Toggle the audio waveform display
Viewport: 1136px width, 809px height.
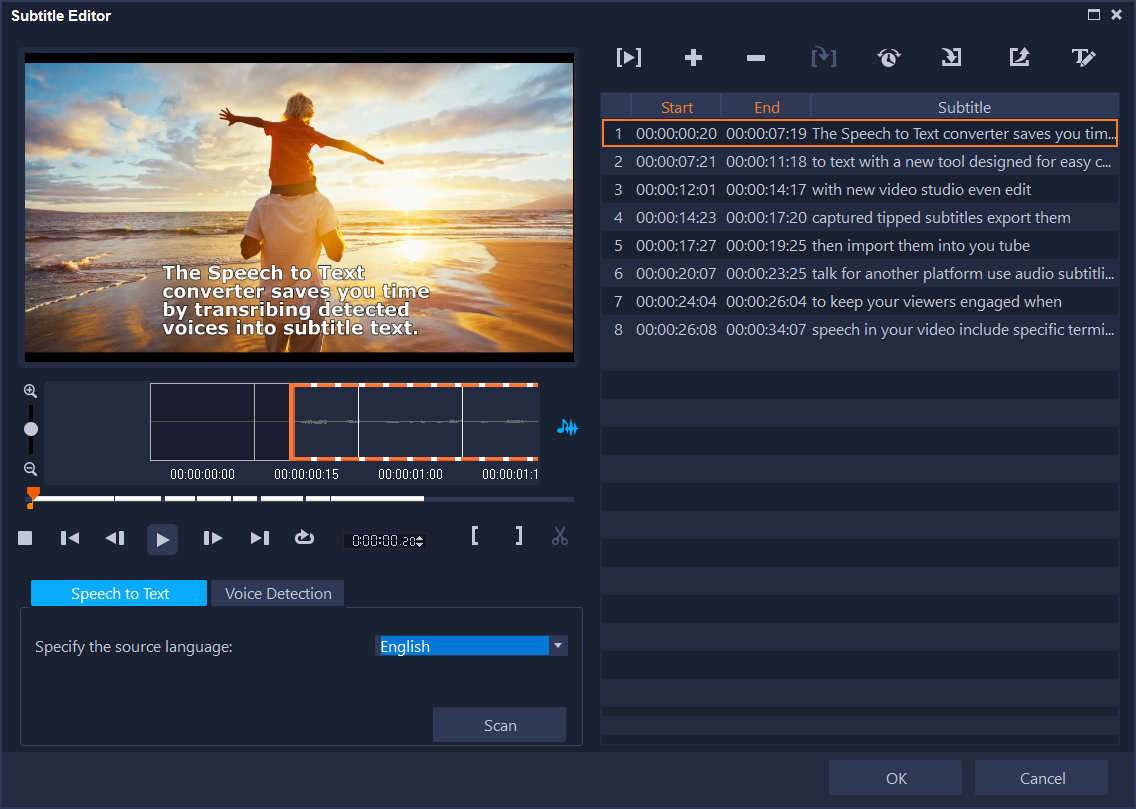click(568, 427)
